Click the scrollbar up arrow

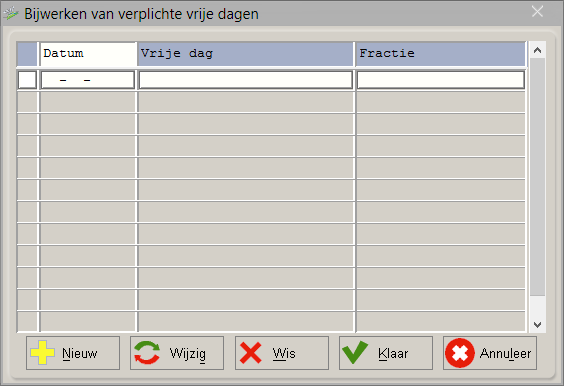[537, 50]
